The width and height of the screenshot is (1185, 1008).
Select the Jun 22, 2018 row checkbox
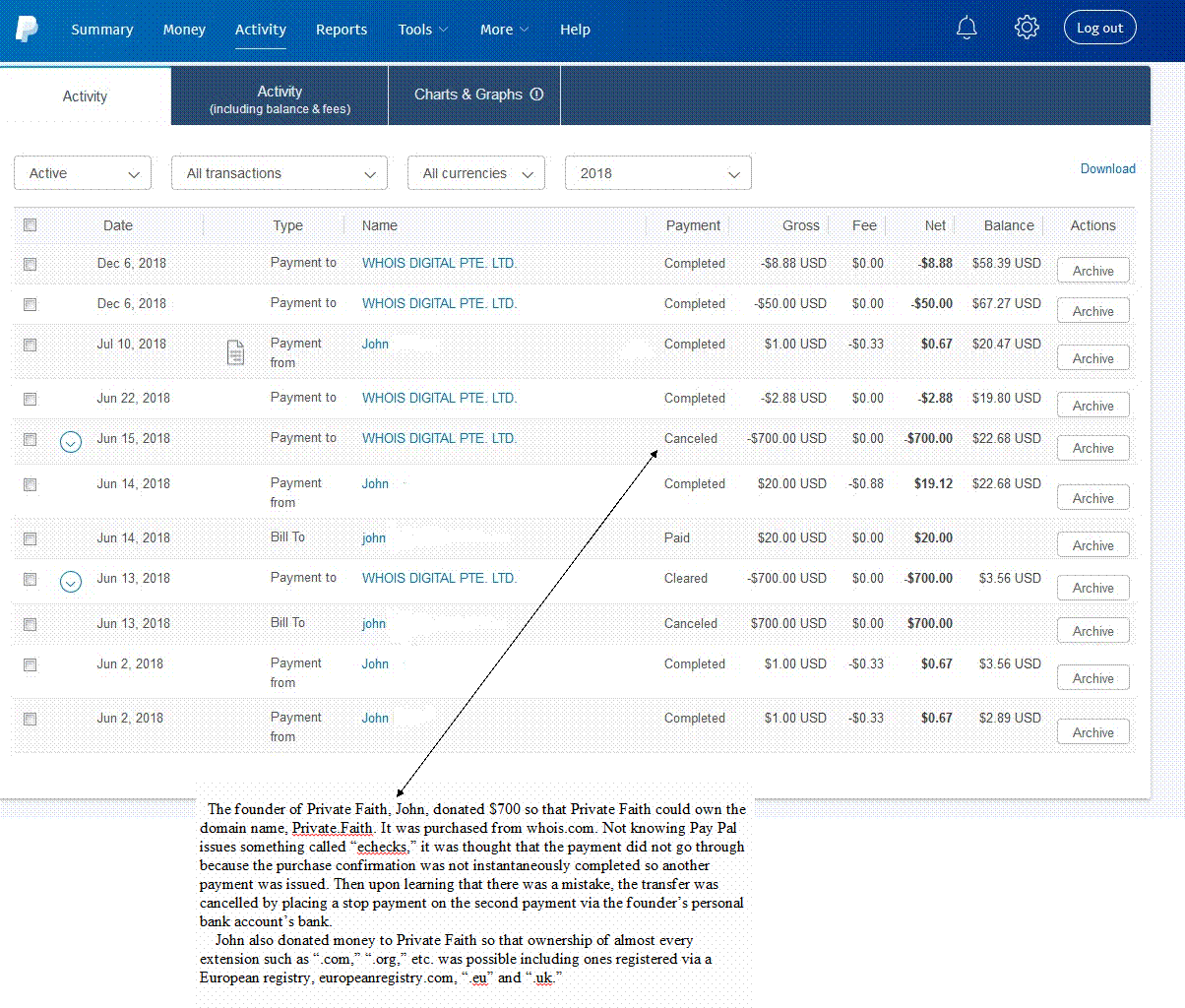31,399
